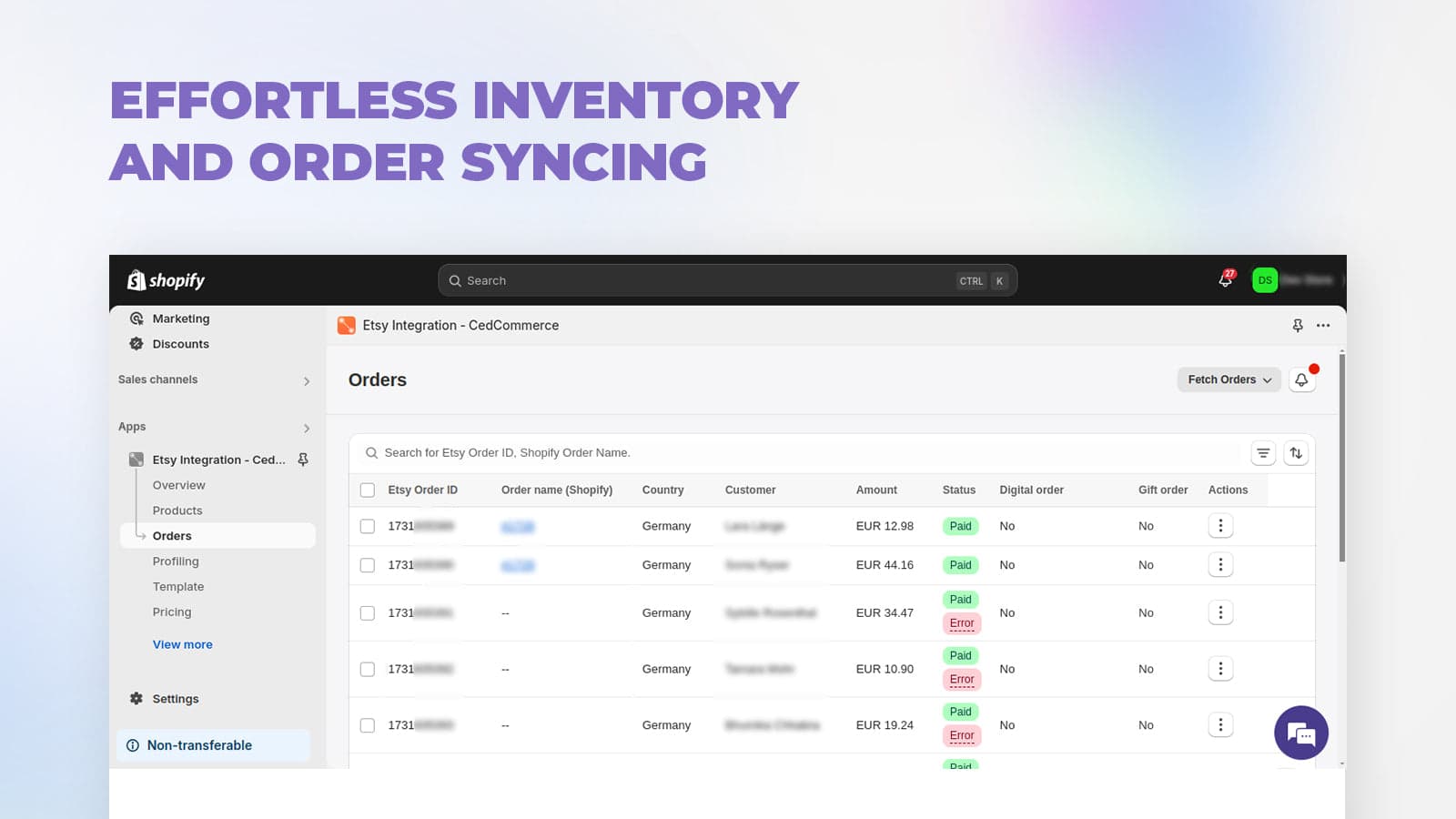Open the chat support bubble
Screen dimensions: 1456x819
(x=1300, y=733)
